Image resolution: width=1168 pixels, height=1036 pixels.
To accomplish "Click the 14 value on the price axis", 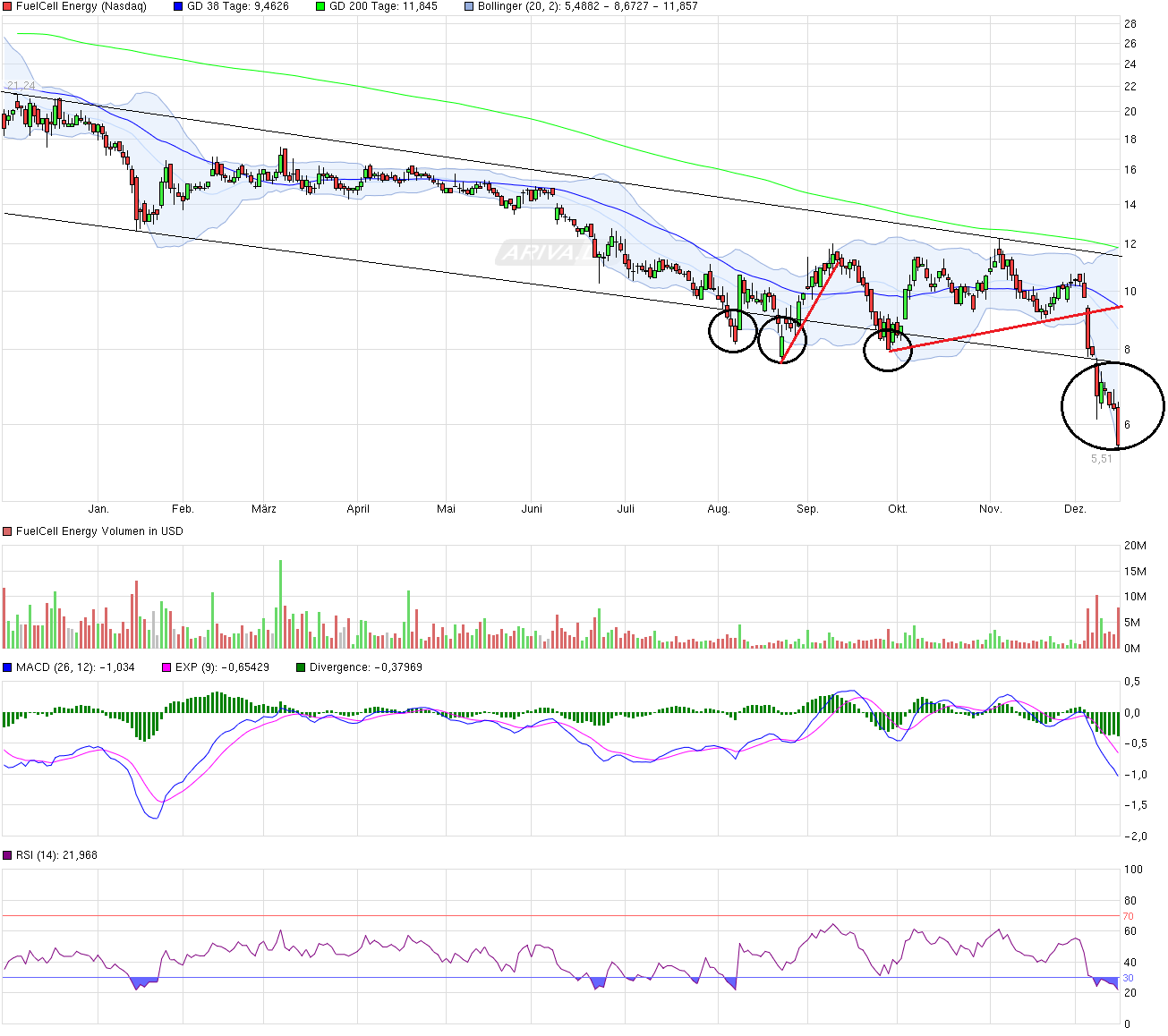I will [x=1130, y=205].
